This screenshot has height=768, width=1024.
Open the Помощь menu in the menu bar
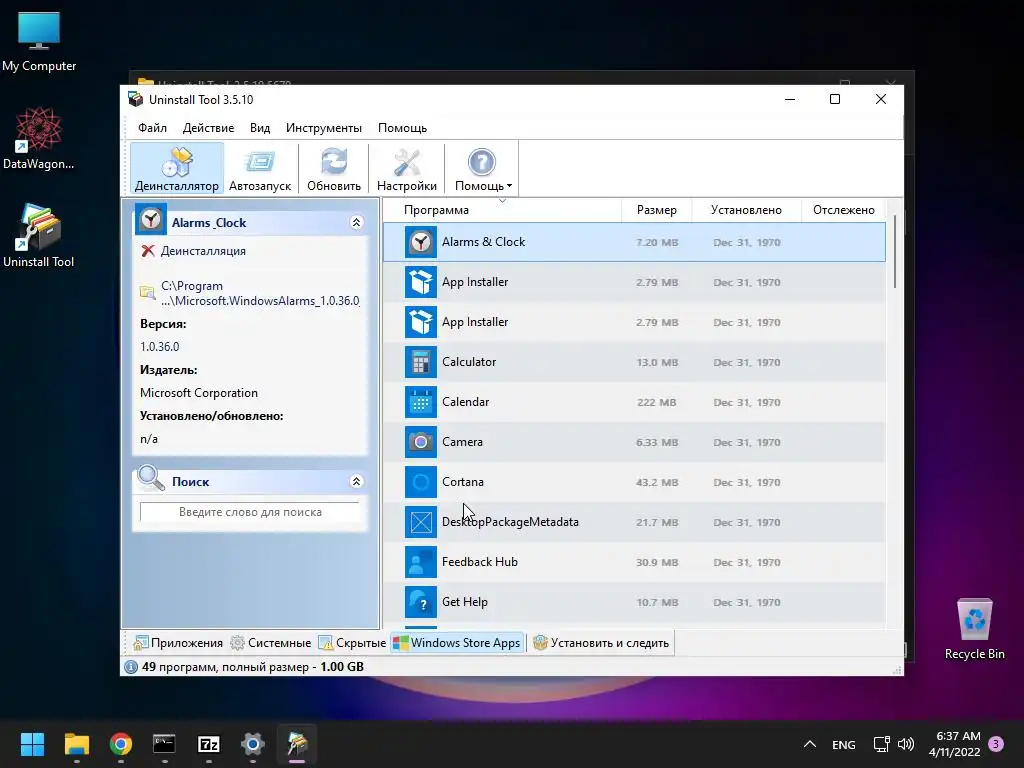pyautogui.click(x=402, y=128)
